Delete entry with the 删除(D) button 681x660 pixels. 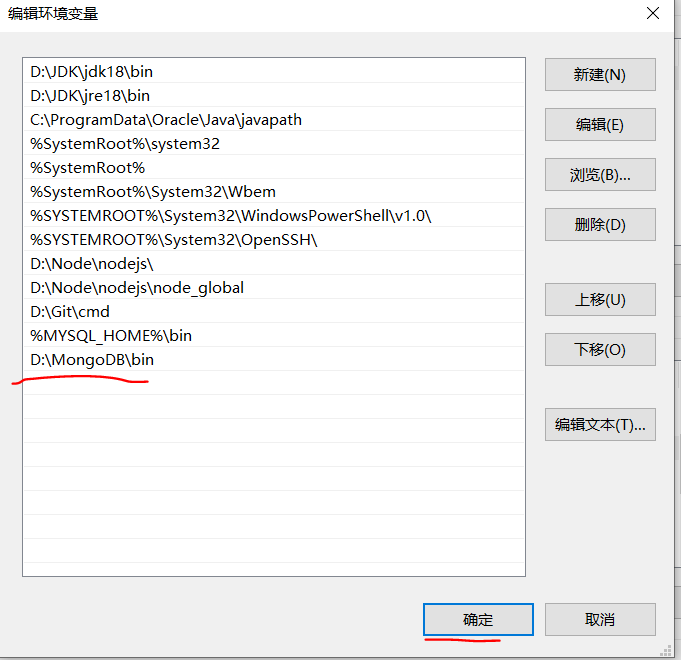click(x=600, y=224)
